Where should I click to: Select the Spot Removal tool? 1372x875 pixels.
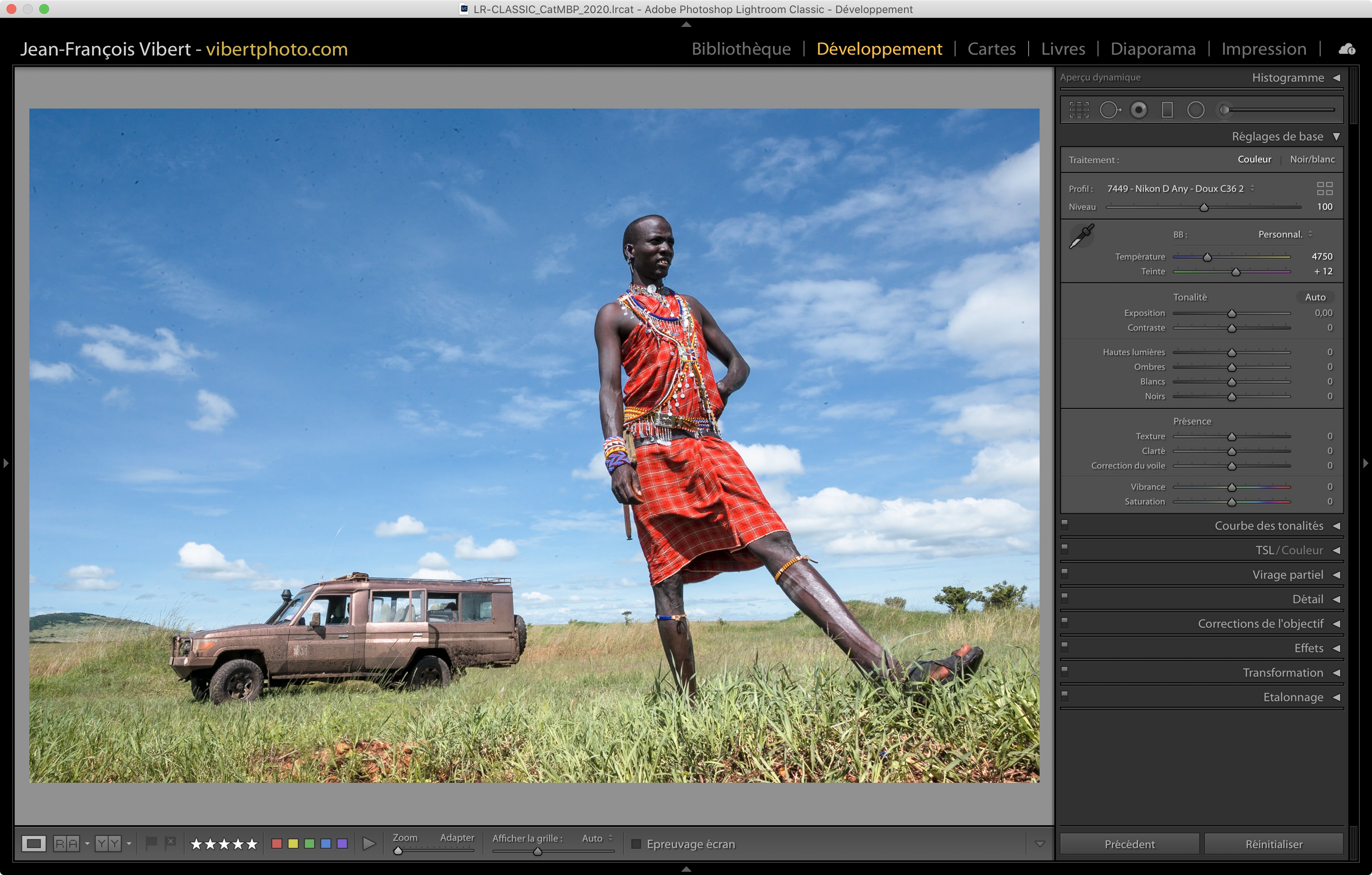click(x=1109, y=110)
